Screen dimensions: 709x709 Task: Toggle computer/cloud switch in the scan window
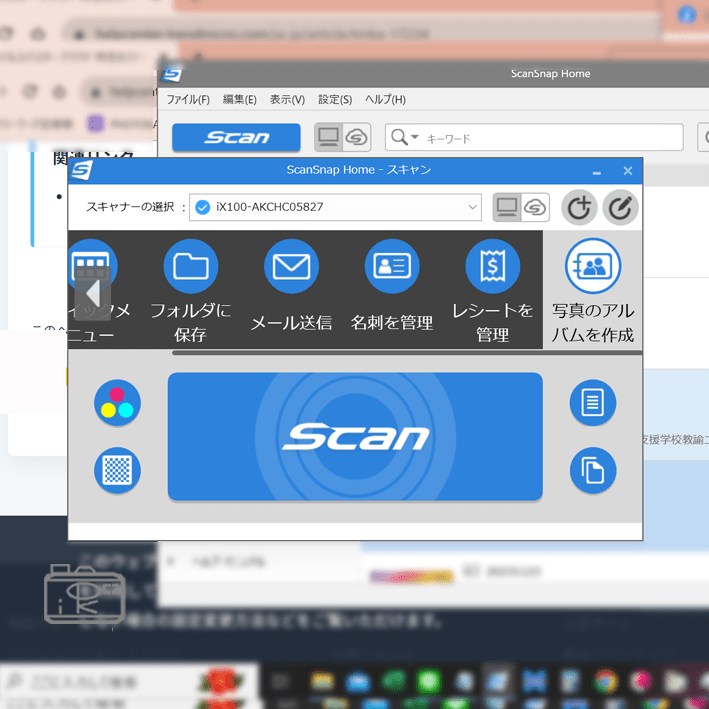point(521,208)
